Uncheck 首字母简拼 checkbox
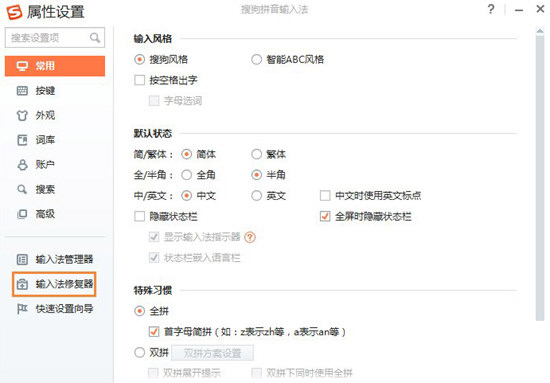The width and height of the screenshot is (550, 383). [x=154, y=332]
